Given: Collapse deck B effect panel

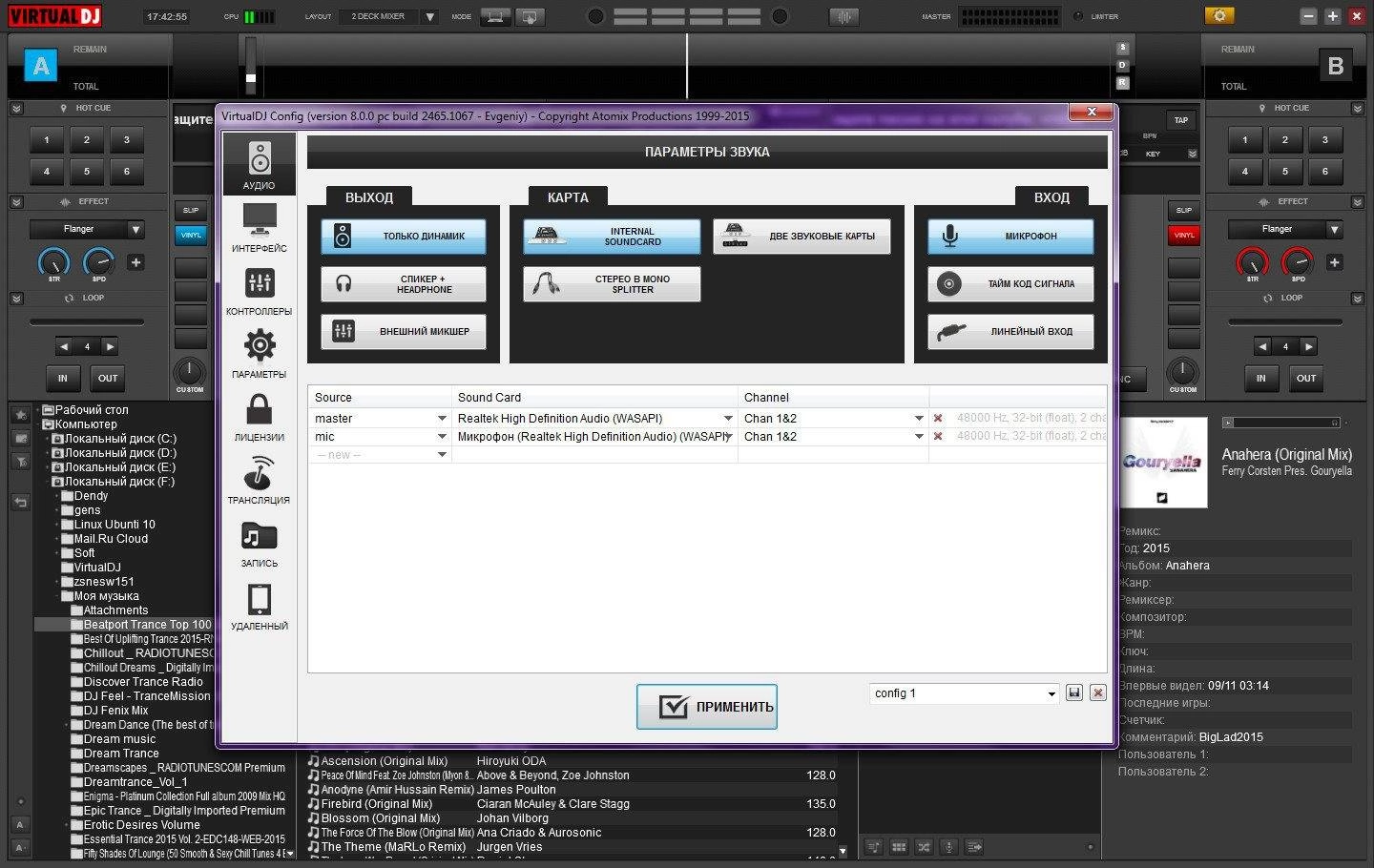Looking at the screenshot, I should (1358, 202).
